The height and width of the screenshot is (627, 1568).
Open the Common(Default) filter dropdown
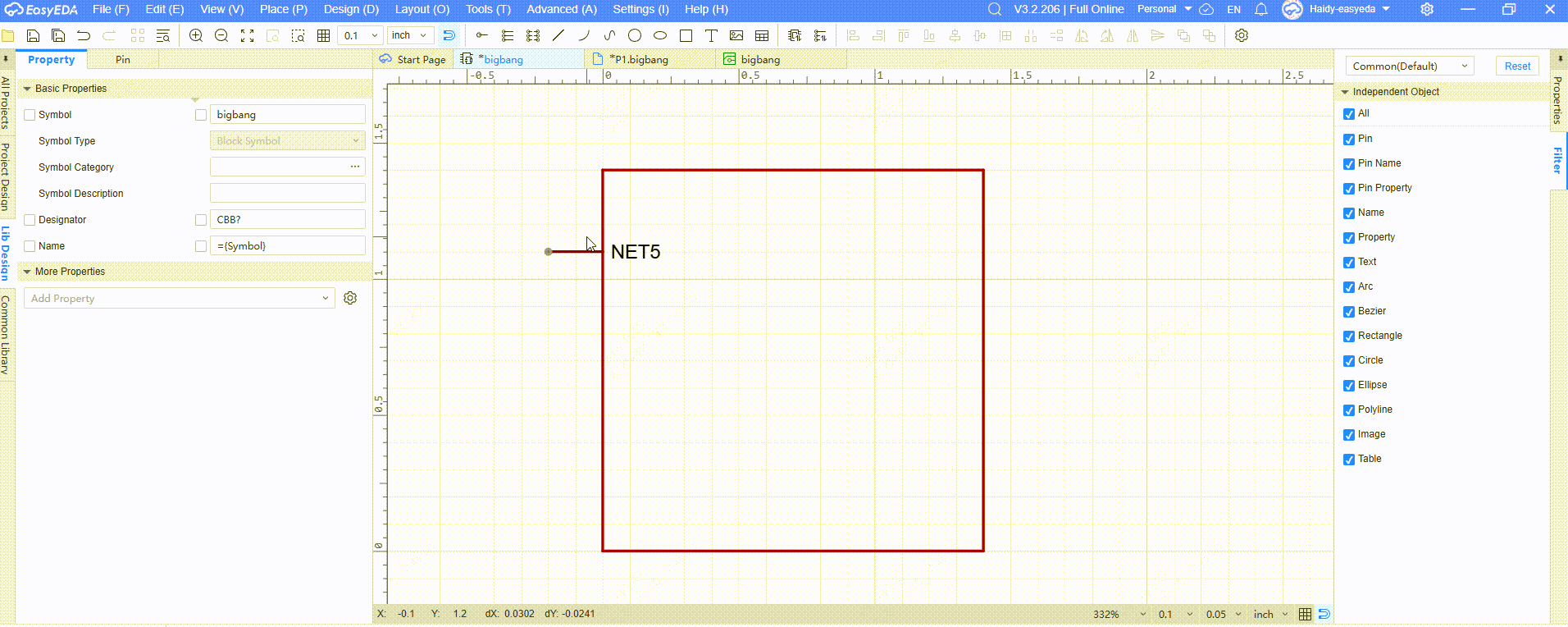point(1410,66)
